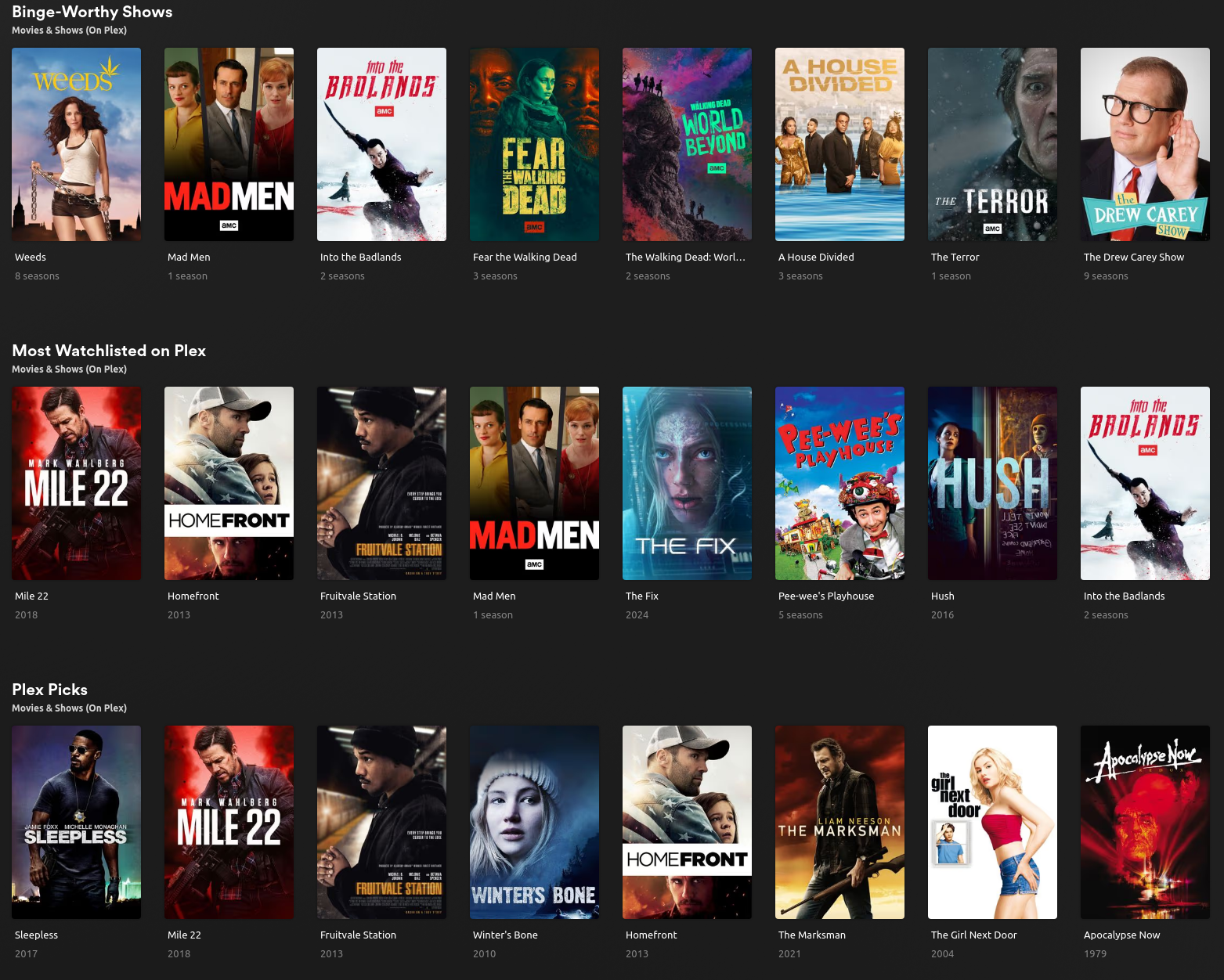Click the Mad Men poster in Most Watchlisted
Screen dimensions: 1224x980
[534, 483]
